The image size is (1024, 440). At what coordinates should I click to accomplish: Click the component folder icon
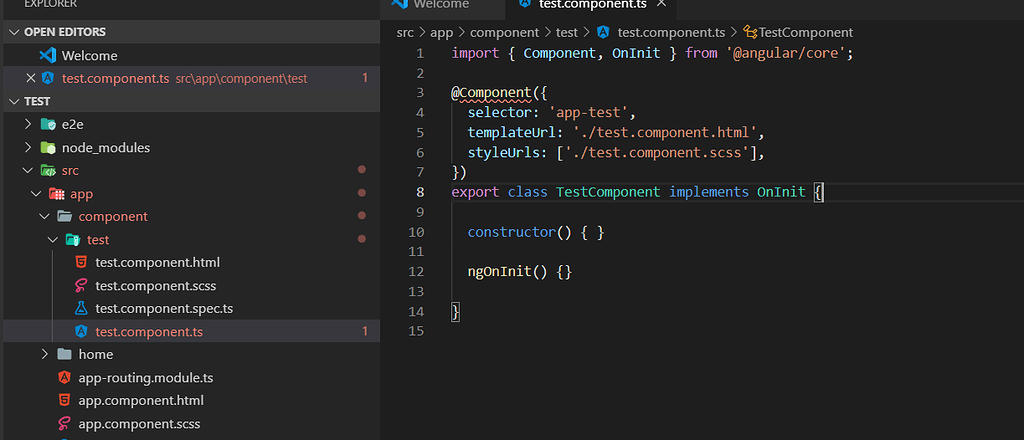(x=64, y=216)
